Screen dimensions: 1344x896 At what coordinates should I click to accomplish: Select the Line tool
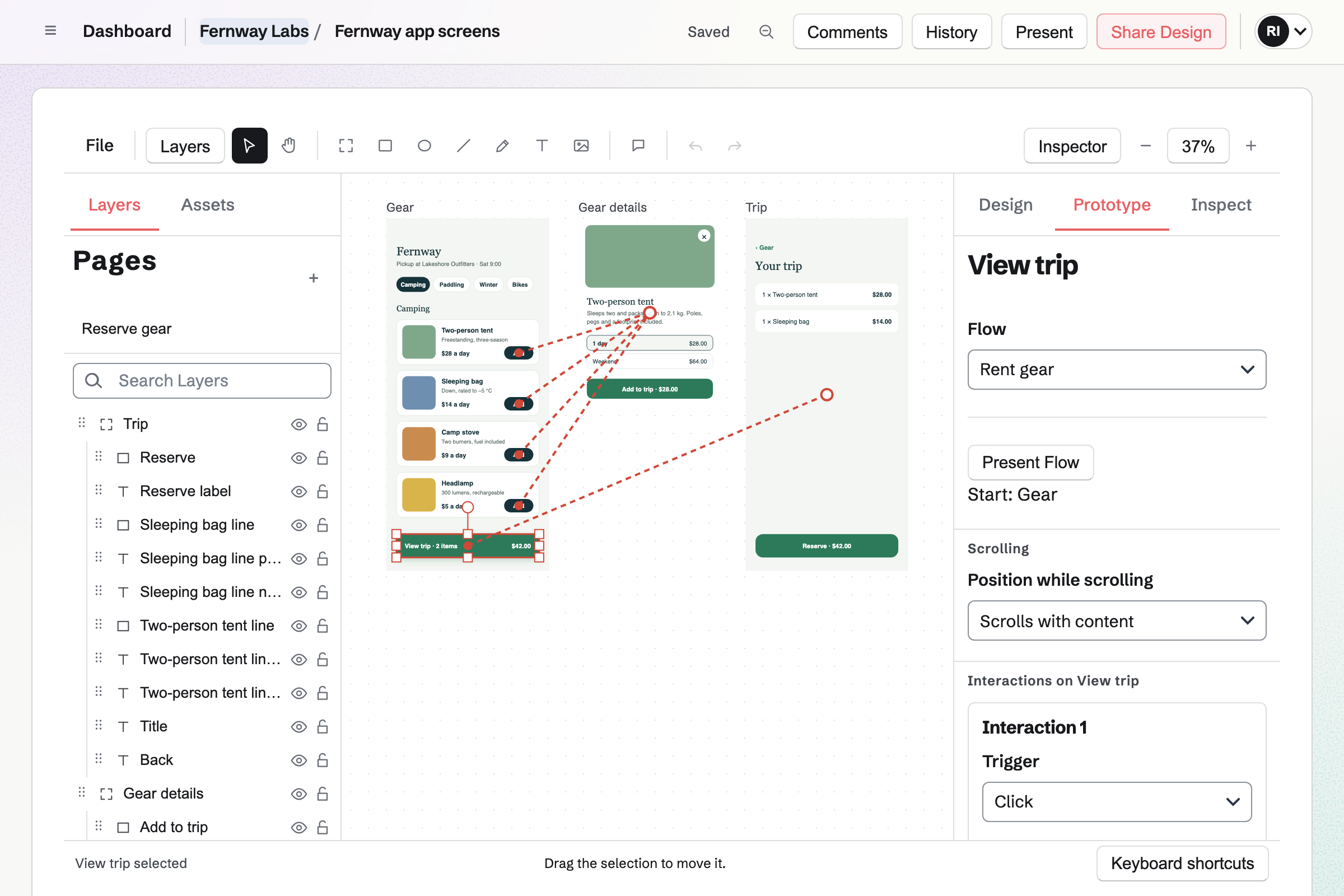pos(464,146)
